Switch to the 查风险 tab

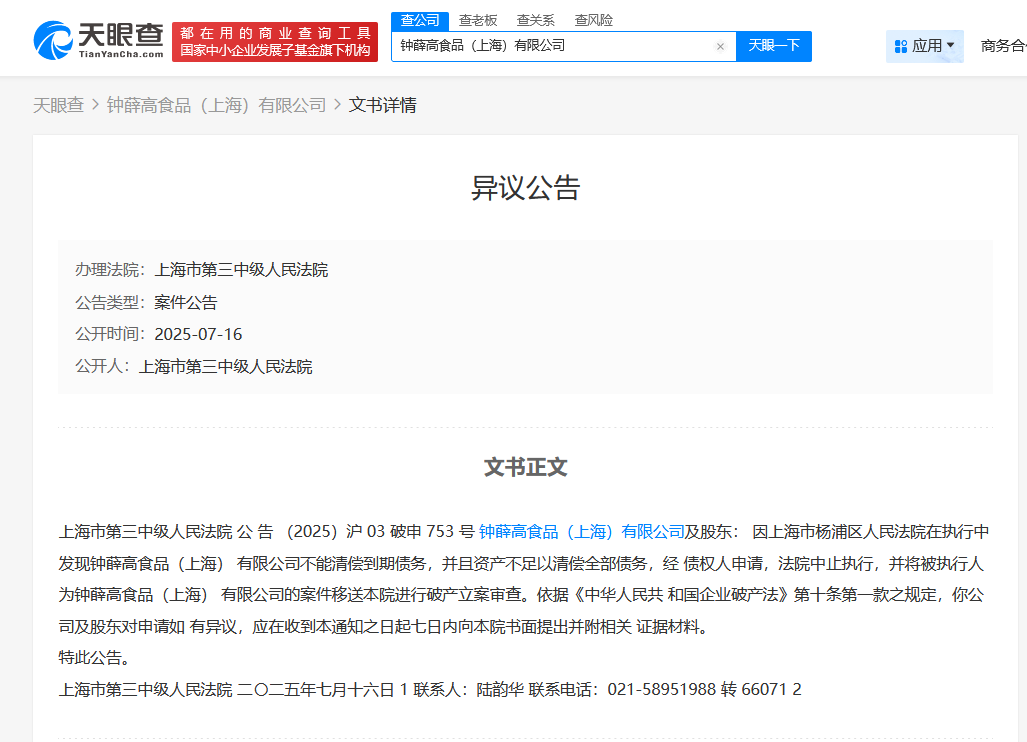point(594,20)
